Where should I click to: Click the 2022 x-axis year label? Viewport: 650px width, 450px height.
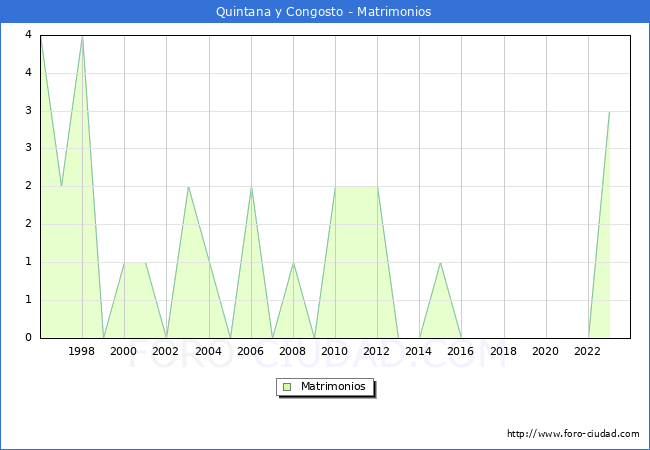pos(587,351)
